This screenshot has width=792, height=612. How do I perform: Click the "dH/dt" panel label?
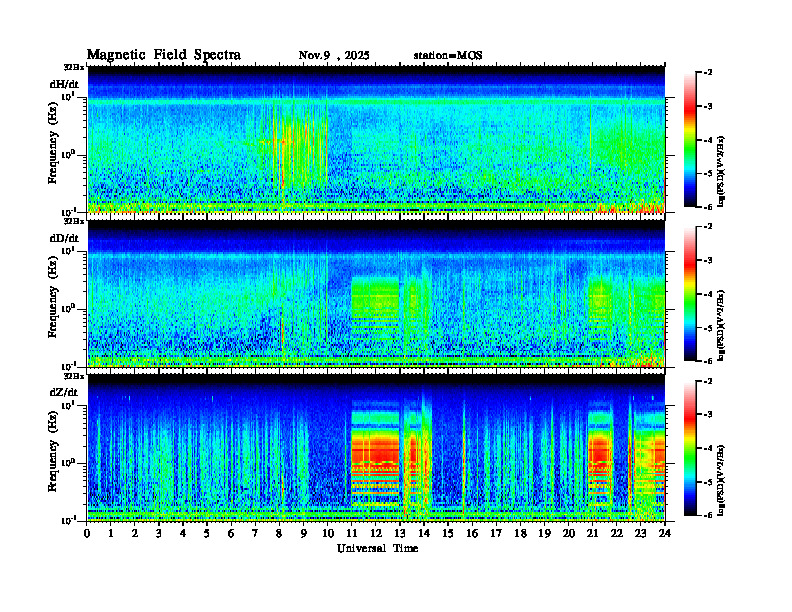64,84
